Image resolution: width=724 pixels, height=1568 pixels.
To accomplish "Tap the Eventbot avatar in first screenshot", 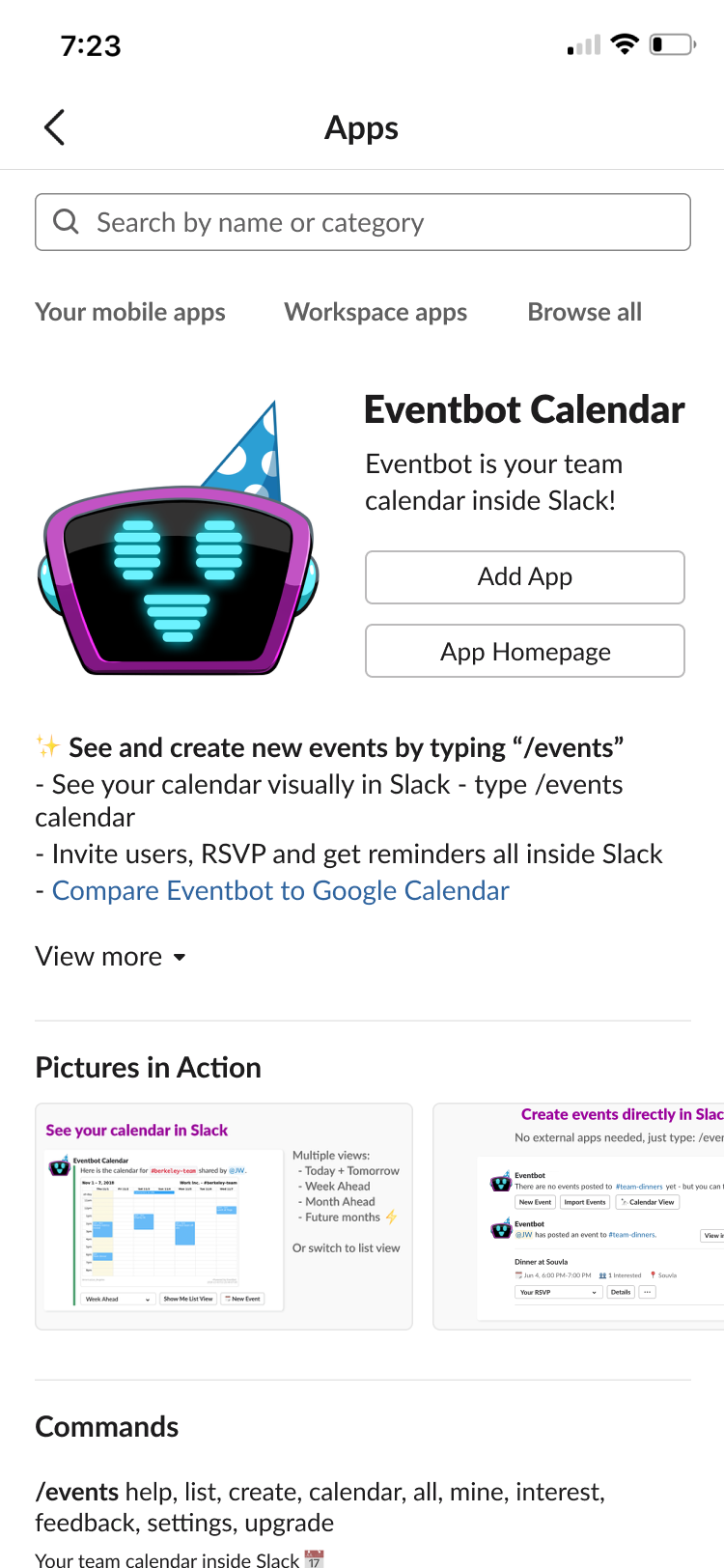I will point(60,1165).
